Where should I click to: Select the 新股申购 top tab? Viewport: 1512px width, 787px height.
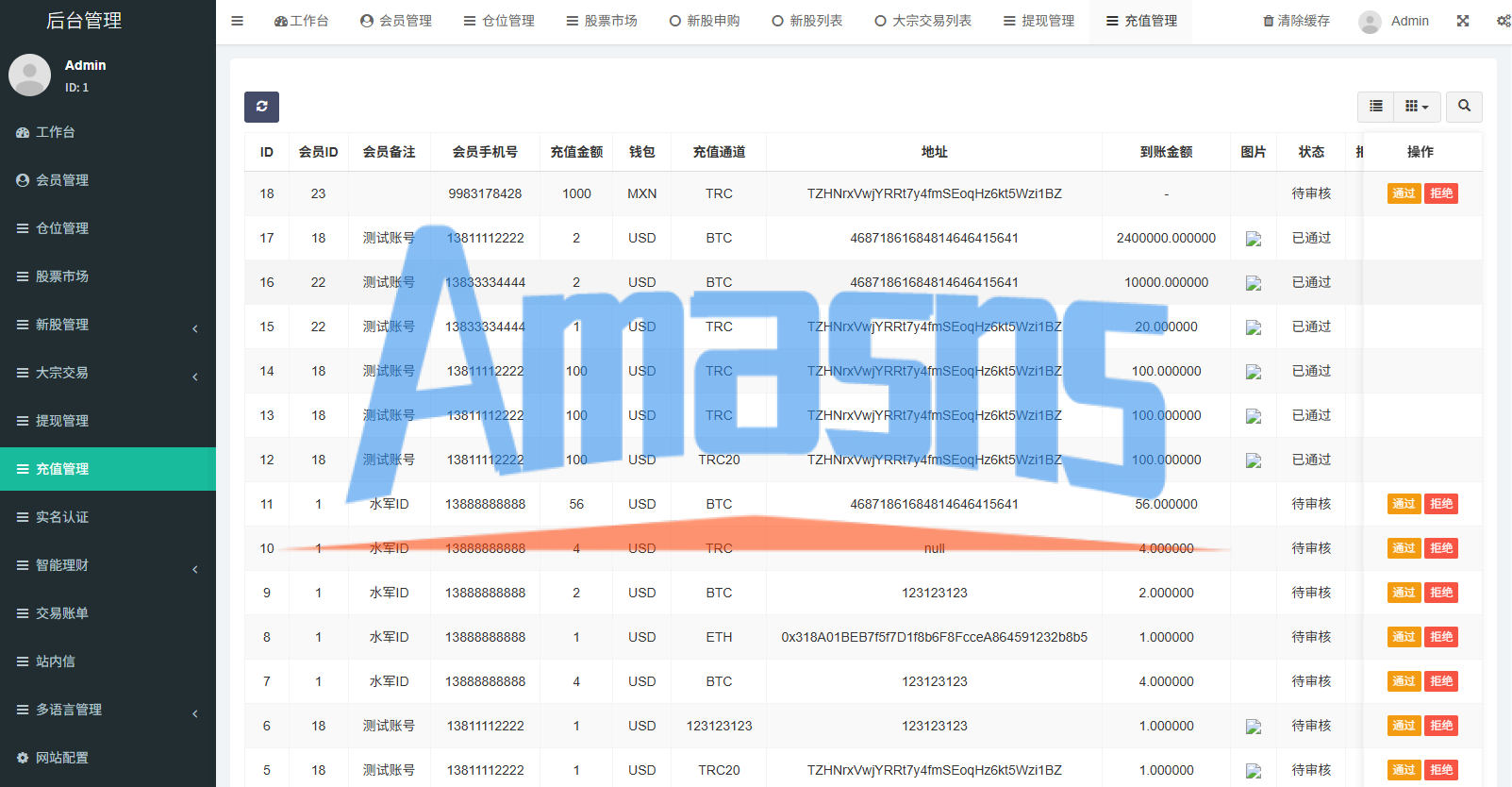coord(705,21)
